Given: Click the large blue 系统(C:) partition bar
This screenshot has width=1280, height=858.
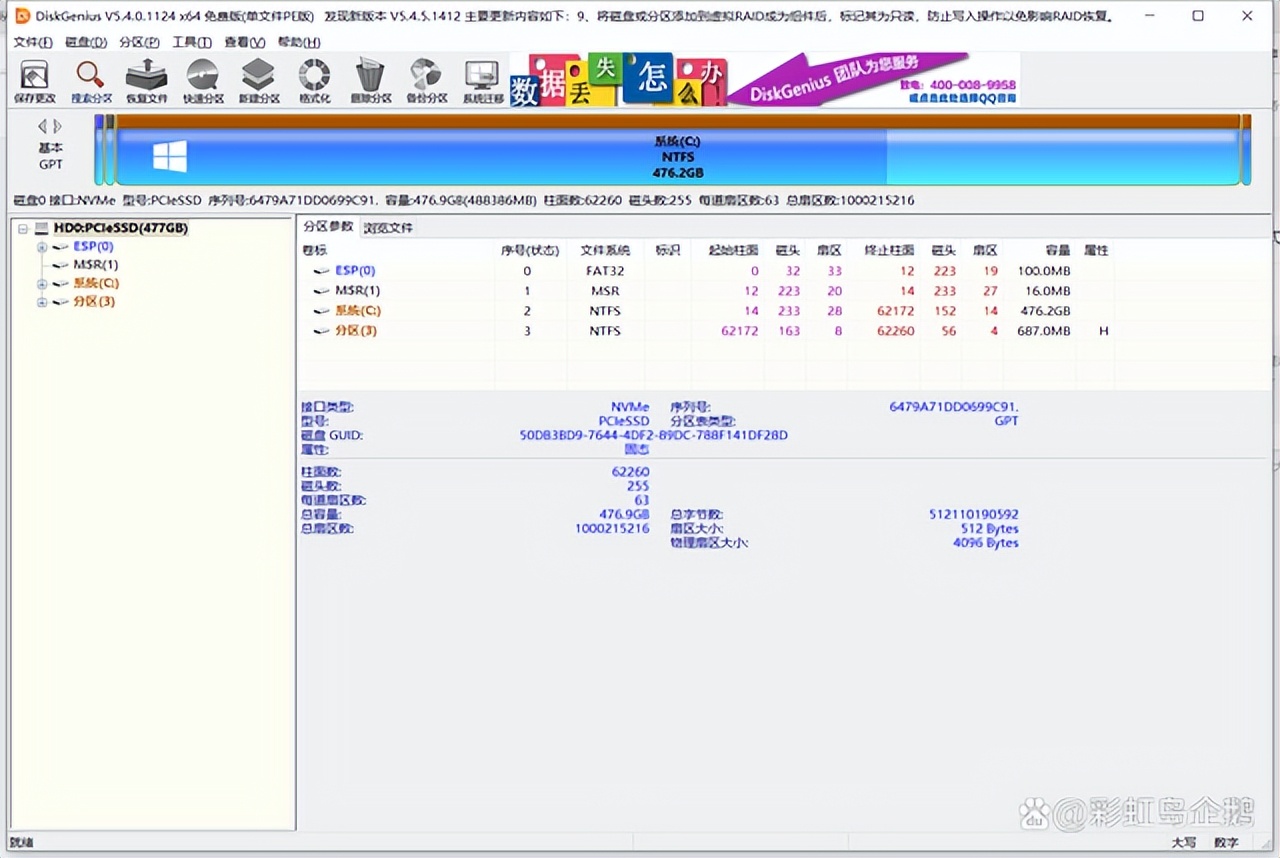Looking at the screenshot, I should [677, 157].
